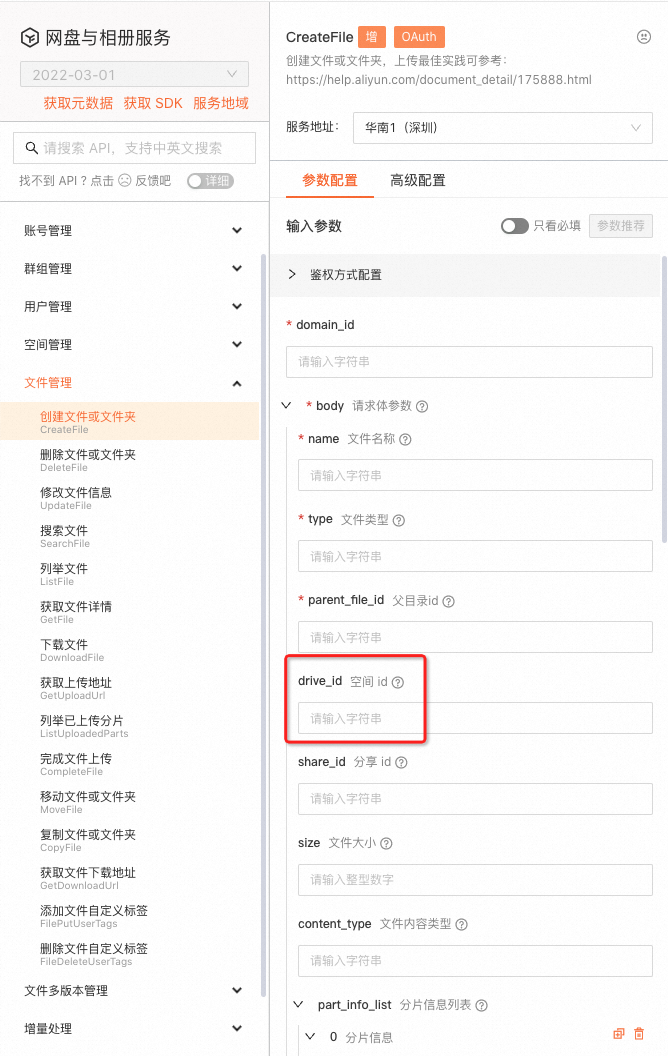This screenshot has height=1056, width=668.
Task: Click the 参数推荐 button
Action: 621,226
